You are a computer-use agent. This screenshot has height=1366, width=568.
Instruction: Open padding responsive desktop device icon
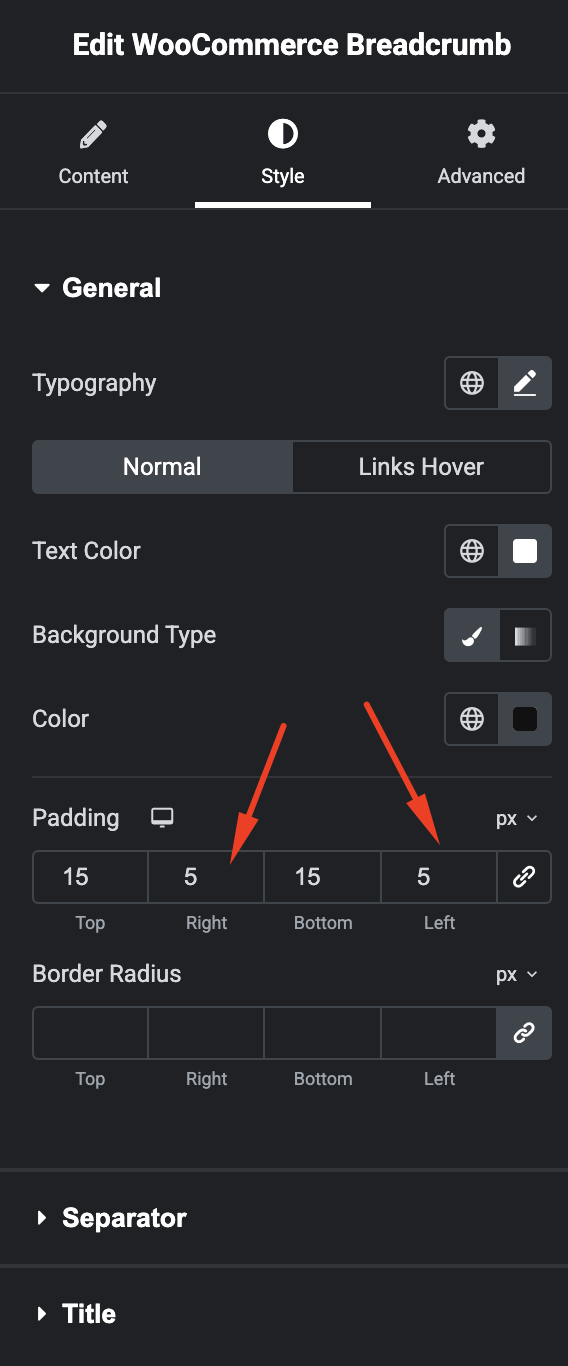tap(162, 818)
